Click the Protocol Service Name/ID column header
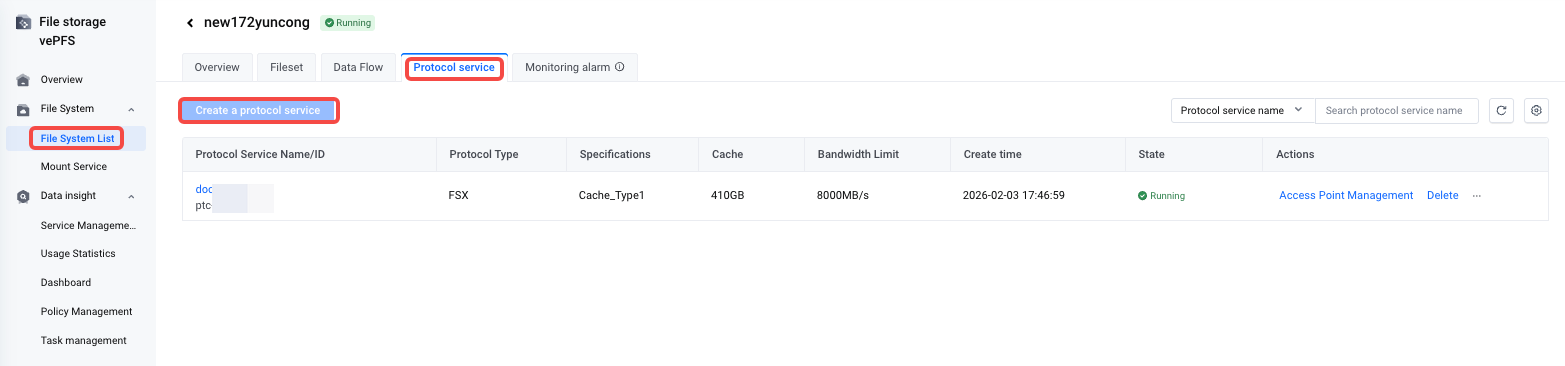The width and height of the screenshot is (1565, 366). [260, 155]
